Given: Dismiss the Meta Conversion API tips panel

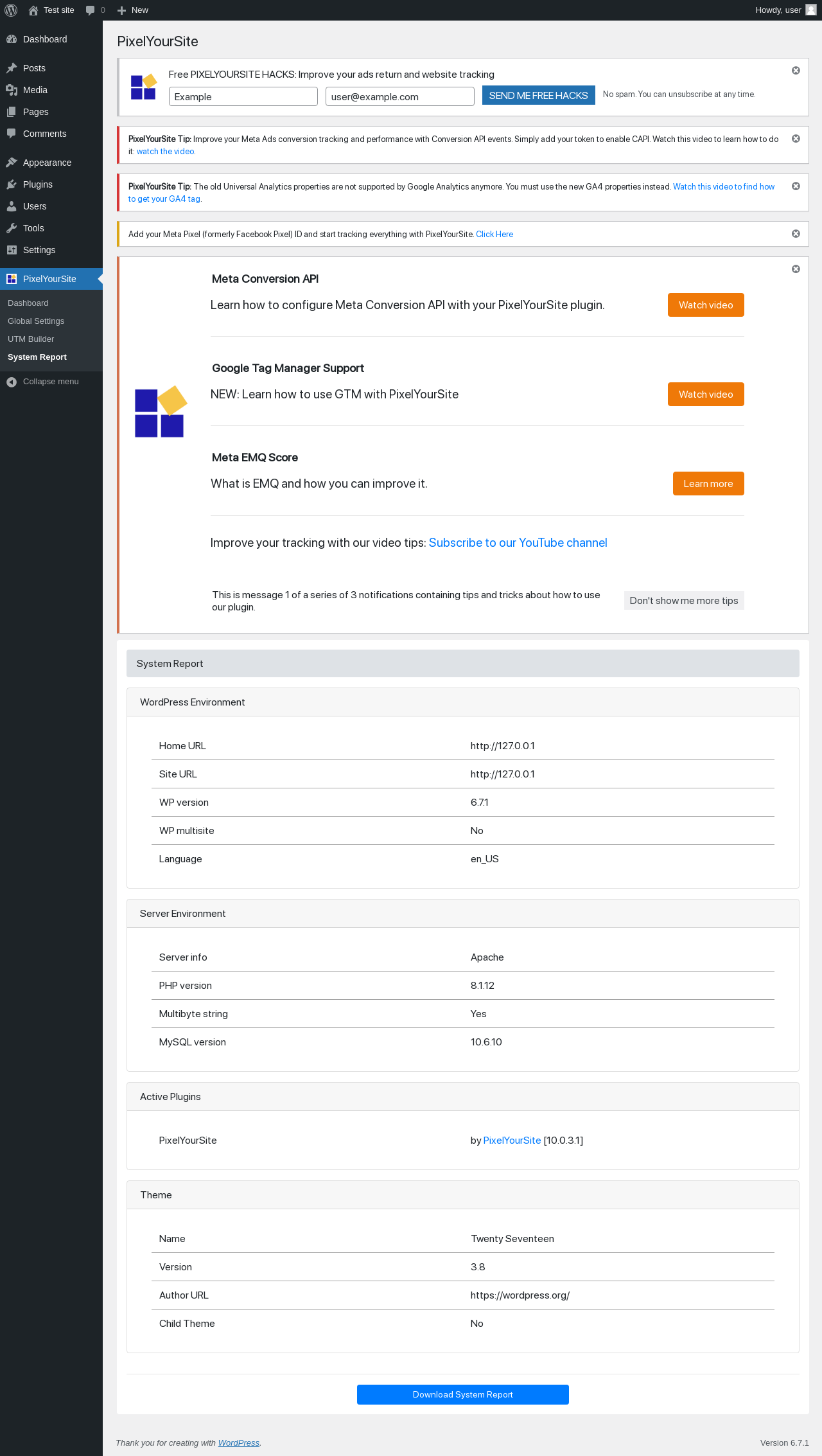Looking at the screenshot, I should (796, 269).
